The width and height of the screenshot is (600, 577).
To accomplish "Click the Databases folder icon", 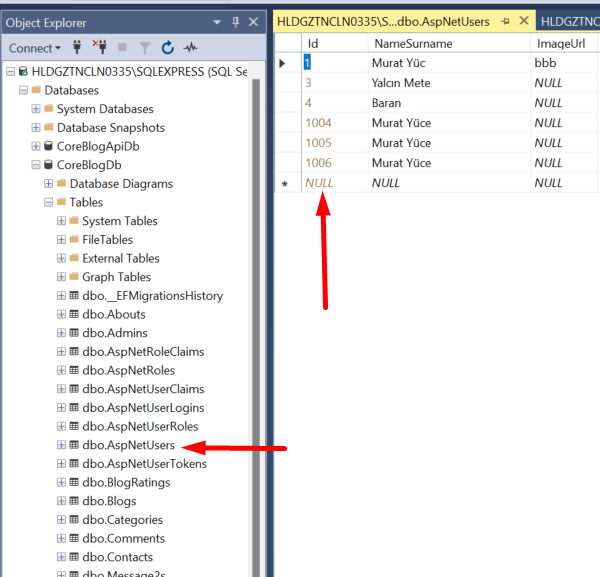I will tap(36, 90).
